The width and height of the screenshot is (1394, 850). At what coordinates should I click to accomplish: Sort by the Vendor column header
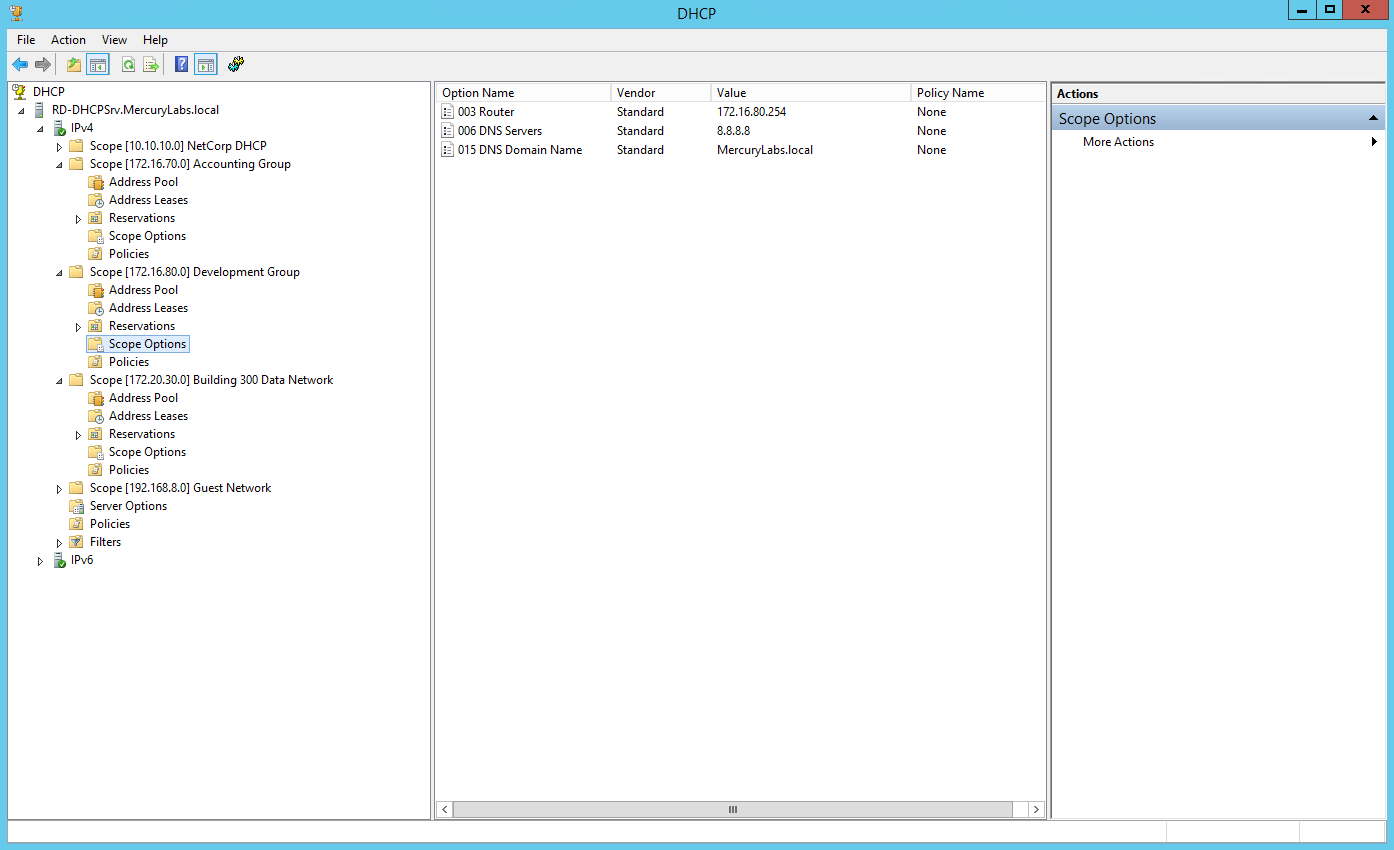[x=661, y=93]
